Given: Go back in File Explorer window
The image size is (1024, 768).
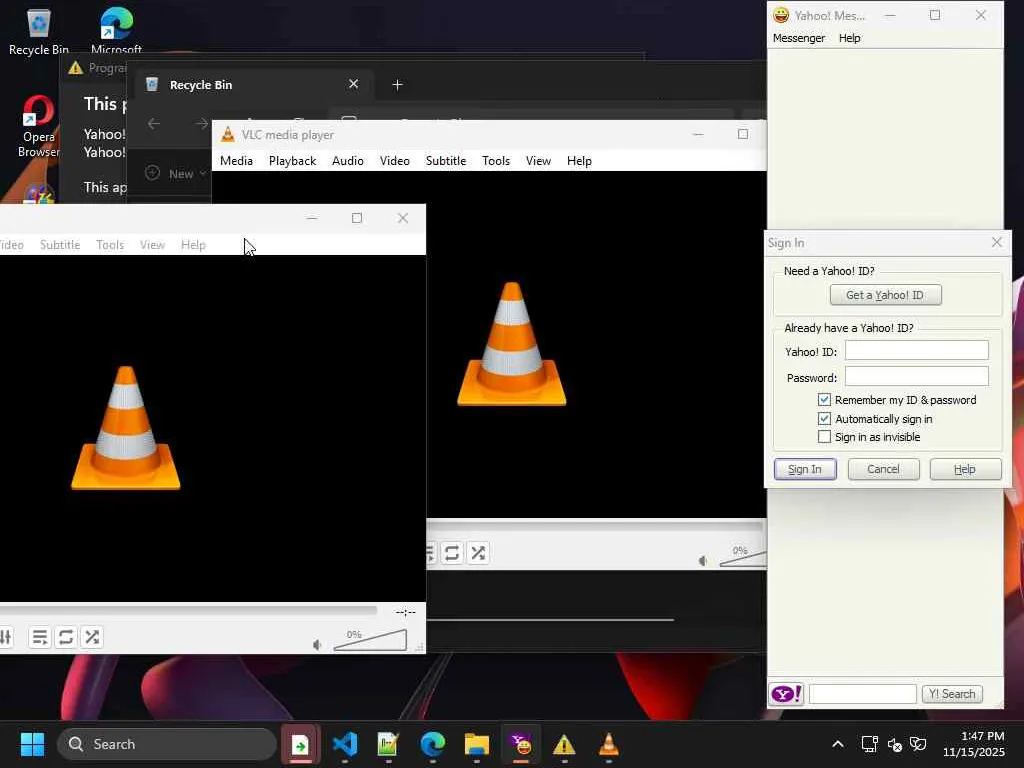Looking at the screenshot, I should pos(154,124).
